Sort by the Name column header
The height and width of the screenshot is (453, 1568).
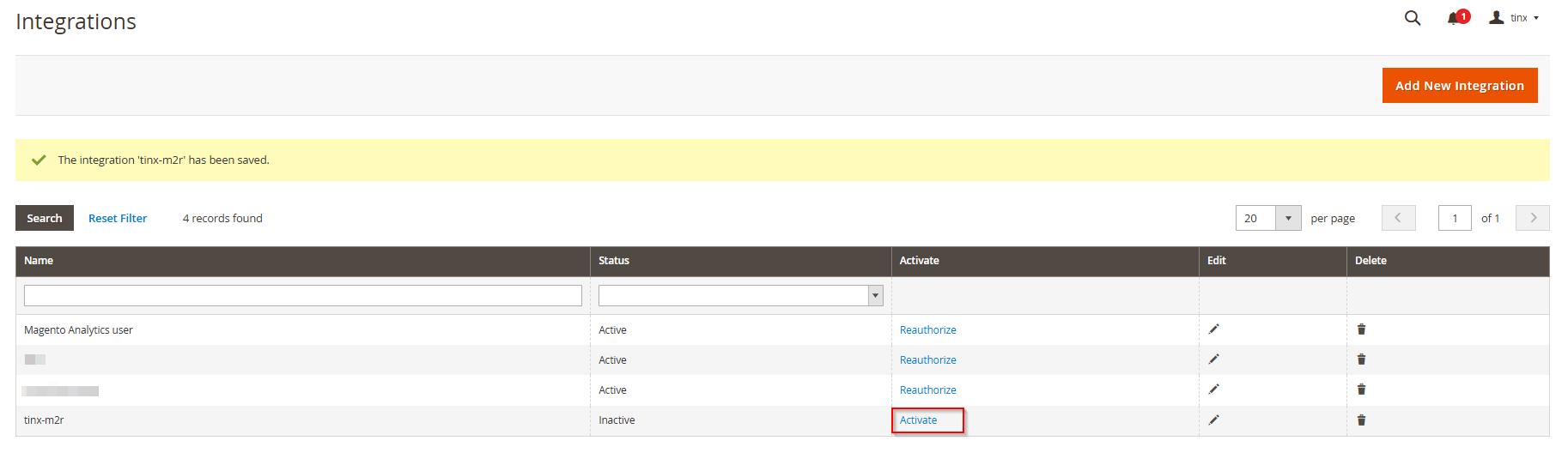coord(302,261)
